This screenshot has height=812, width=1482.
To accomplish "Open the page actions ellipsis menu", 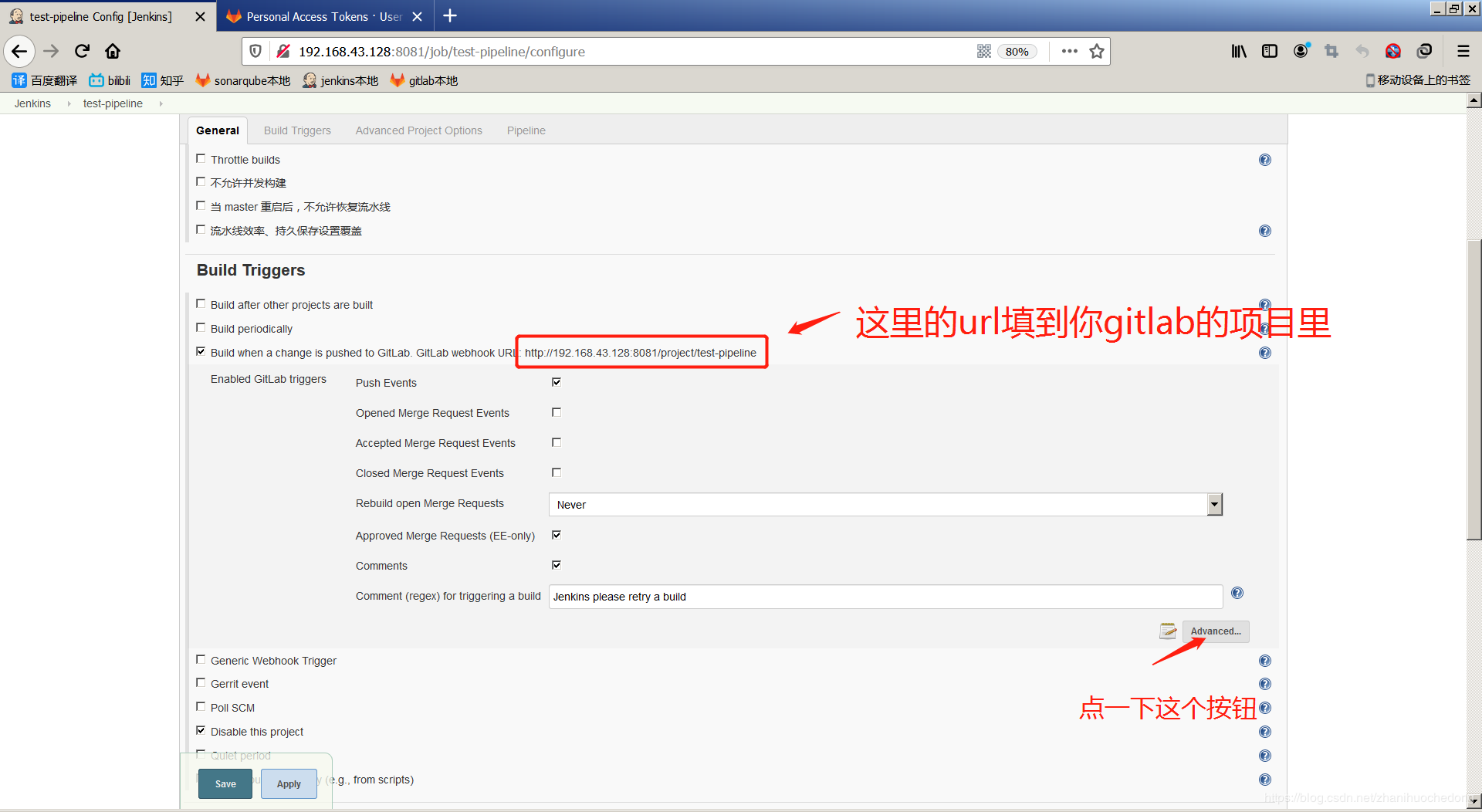I will [x=1069, y=51].
